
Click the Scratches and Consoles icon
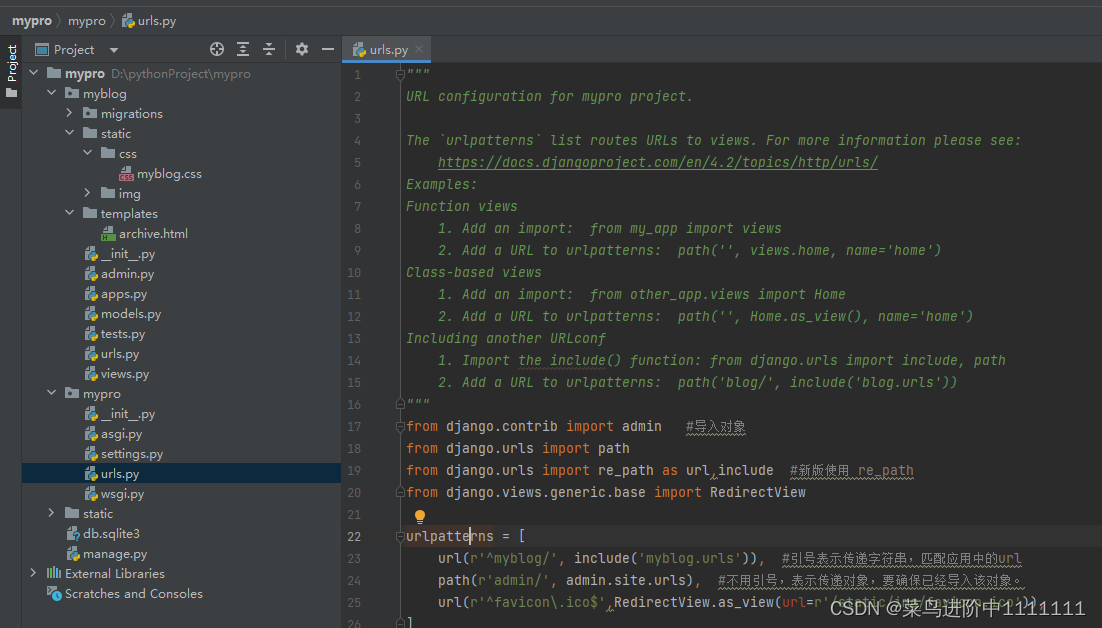coord(54,594)
